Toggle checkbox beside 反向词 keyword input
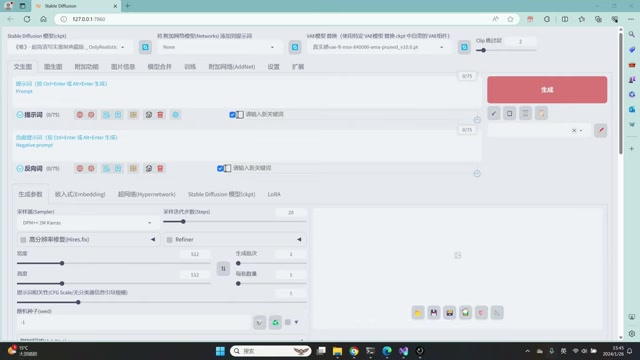Screen dimensions: 640x360 tap(220, 168)
